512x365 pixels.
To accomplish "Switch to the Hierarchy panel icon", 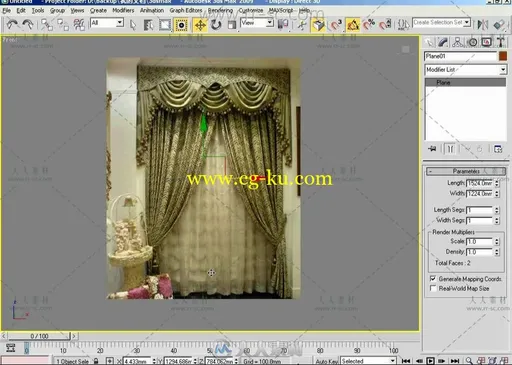I will [x=458, y=42].
